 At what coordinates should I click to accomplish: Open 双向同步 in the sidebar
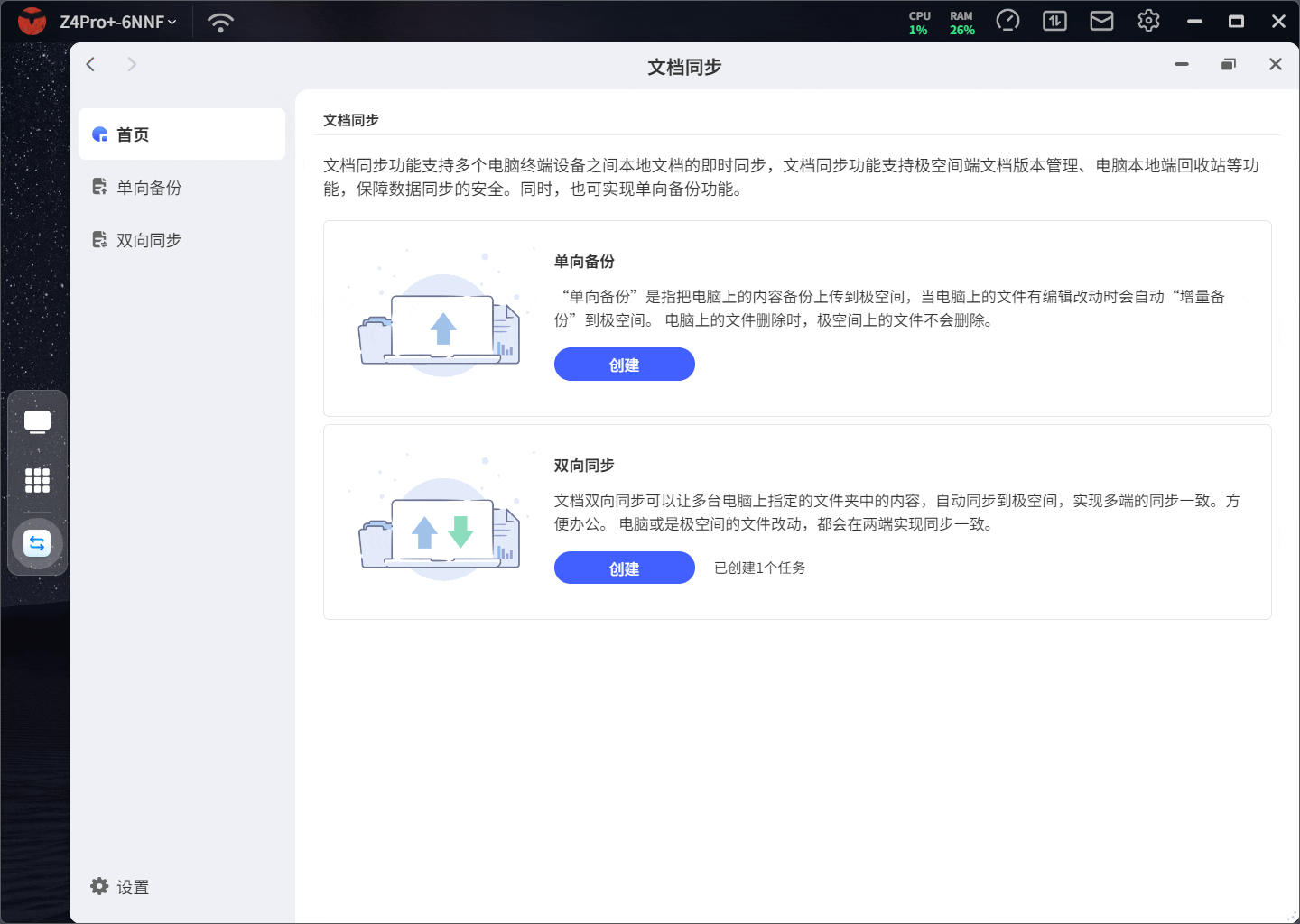pyautogui.click(x=181, y=240)
